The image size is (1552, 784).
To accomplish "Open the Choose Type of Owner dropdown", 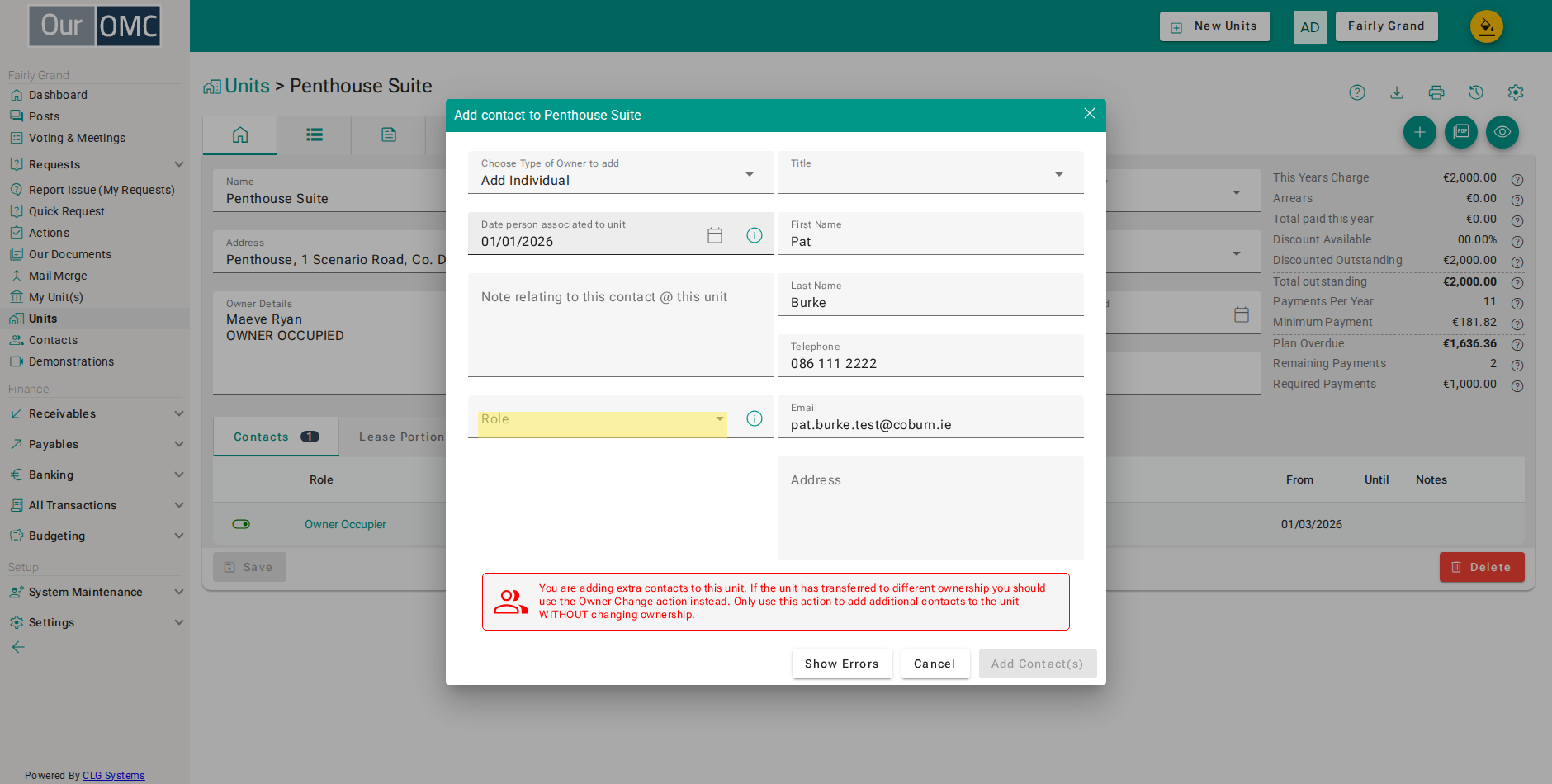I will (621, 172).
